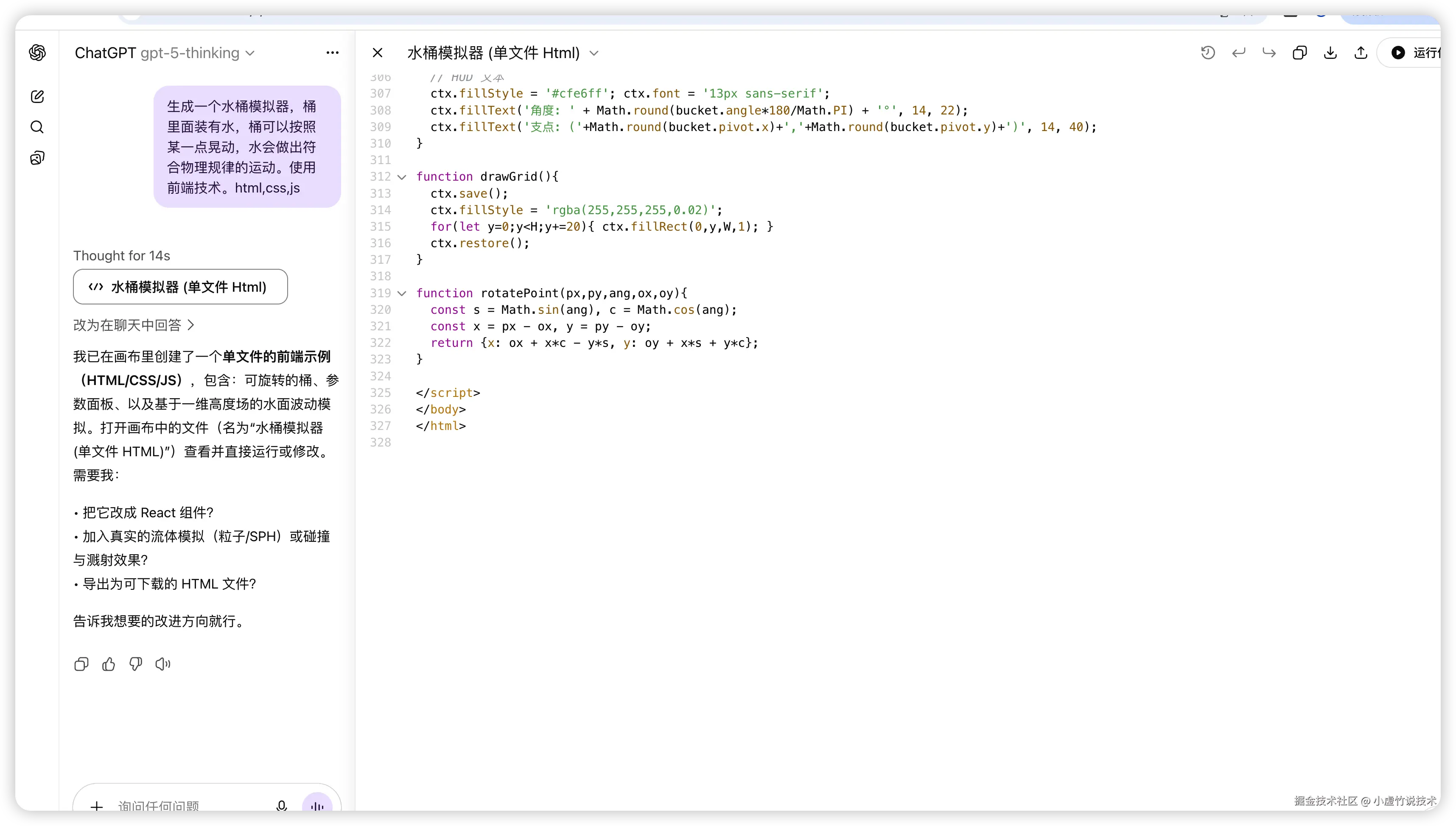The width and height of the screenshot is (1456, 826).
Task: Open the 水桶模拟器 canvas card
Action: [x=180, y=287]
